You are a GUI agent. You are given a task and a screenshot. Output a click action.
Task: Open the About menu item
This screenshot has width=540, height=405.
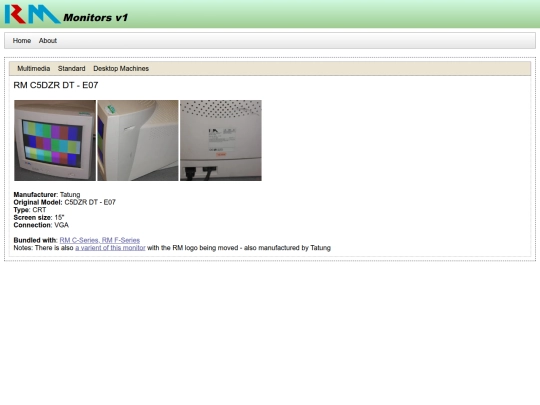coord(48,41)
